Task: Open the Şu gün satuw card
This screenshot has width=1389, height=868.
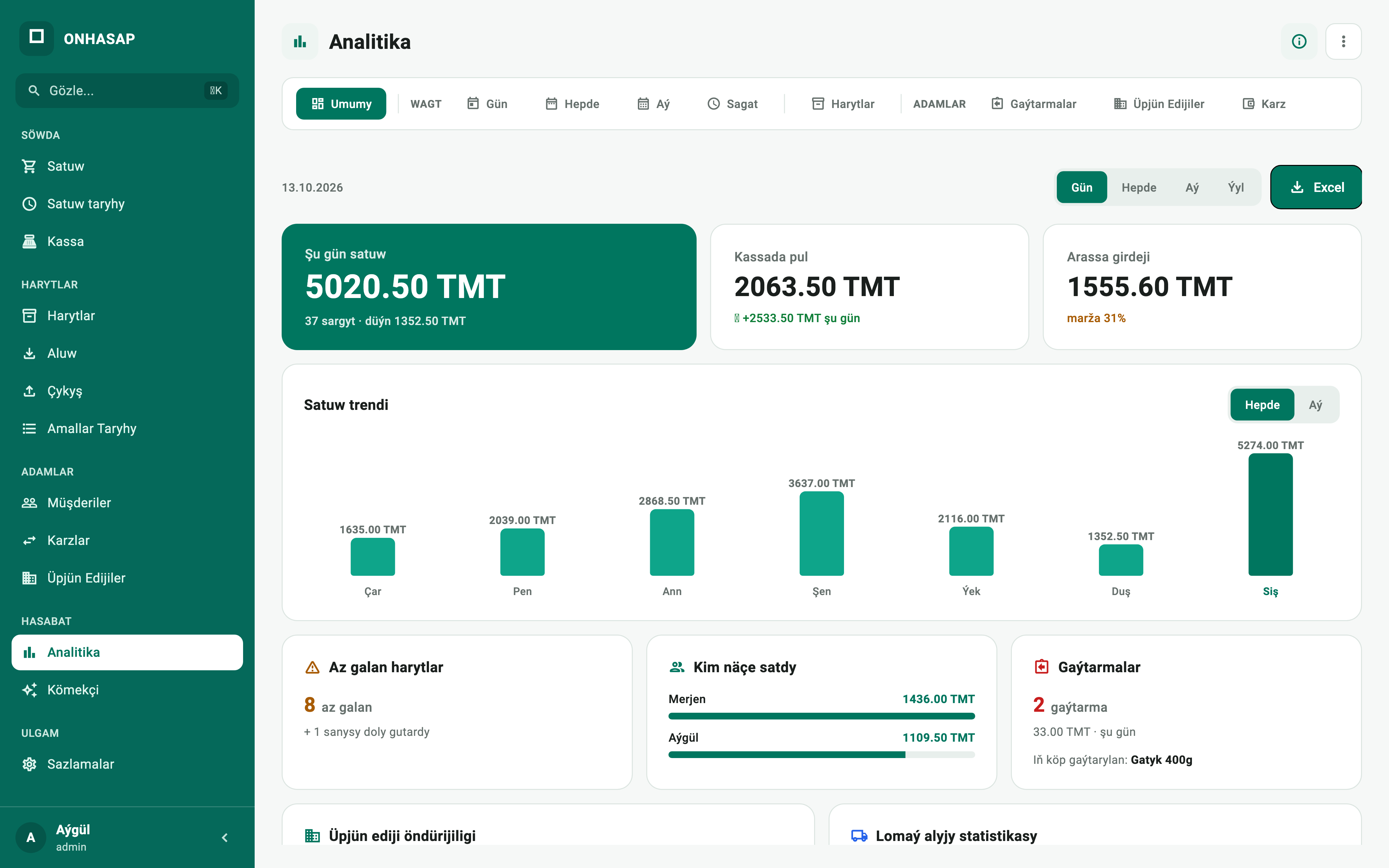Action: (x=489, y=286)
